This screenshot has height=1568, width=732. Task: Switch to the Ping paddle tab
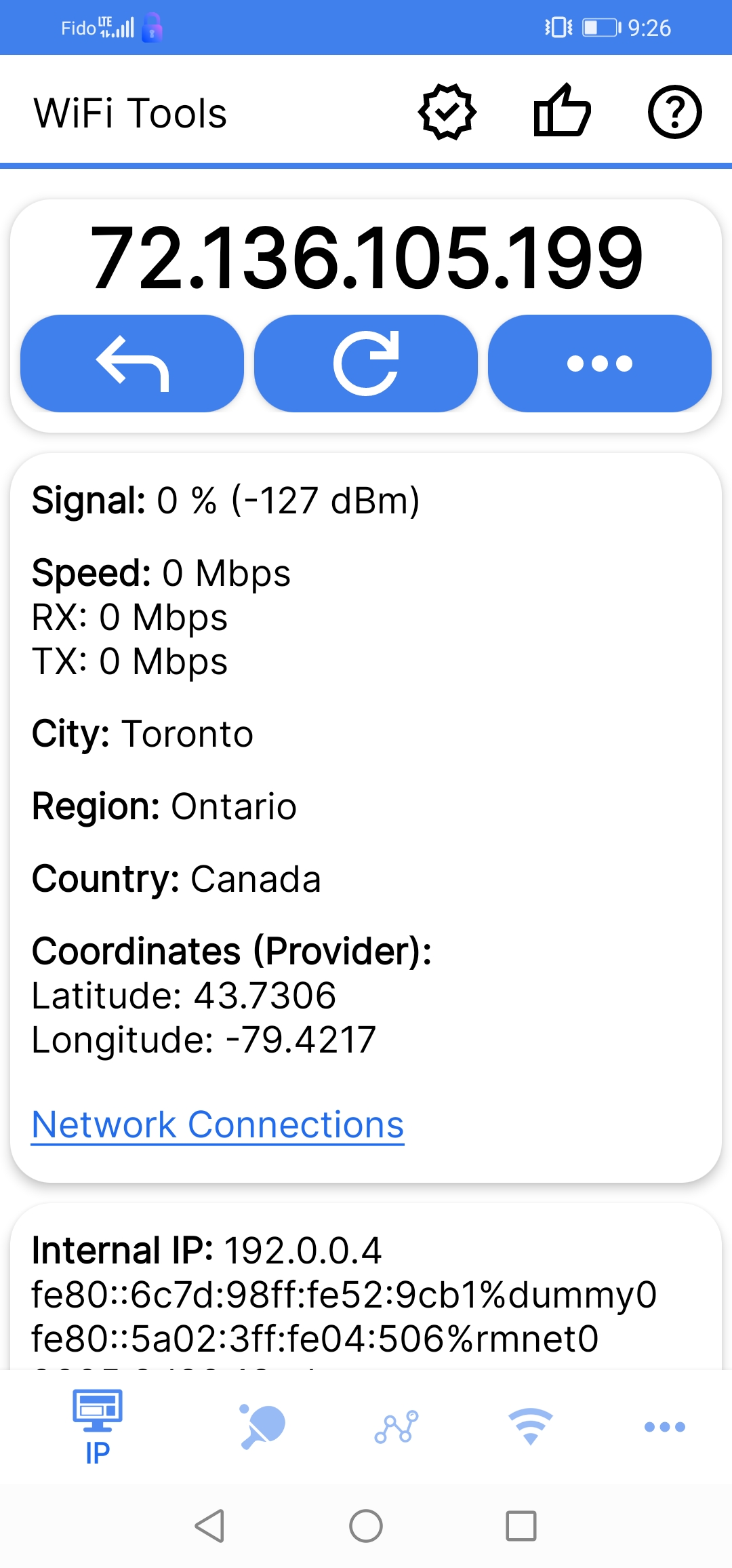click(262, 1426)
